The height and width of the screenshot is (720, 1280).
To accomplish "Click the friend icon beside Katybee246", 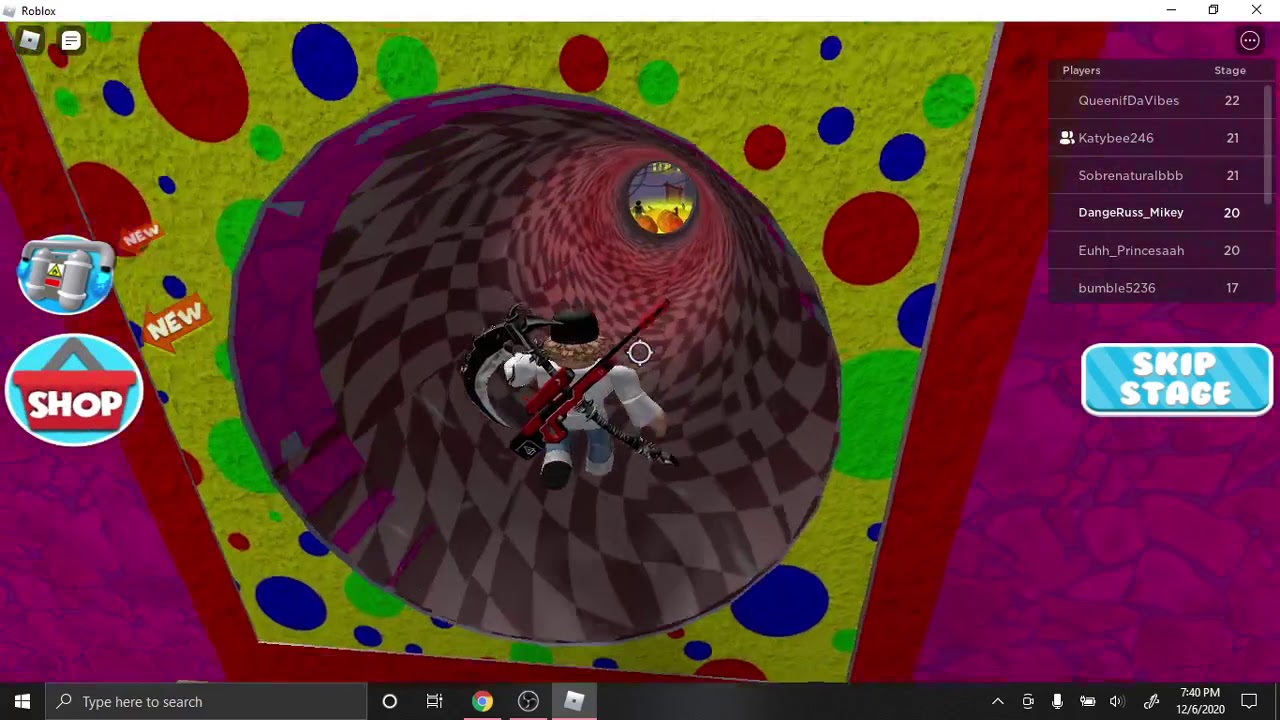I will [1067, 138].
